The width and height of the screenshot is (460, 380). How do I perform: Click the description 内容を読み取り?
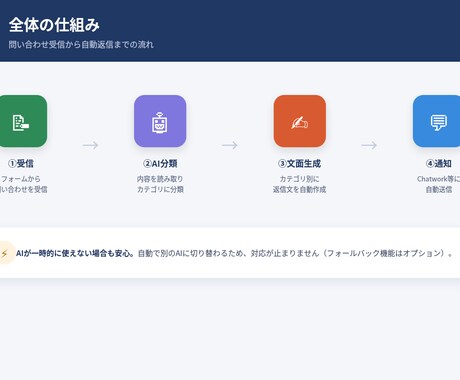pyautogui.click(x=160, y=179)
